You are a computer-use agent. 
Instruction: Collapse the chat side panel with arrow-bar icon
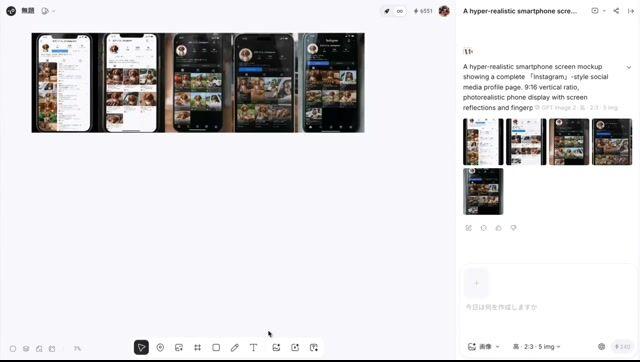tap(631, 11)
